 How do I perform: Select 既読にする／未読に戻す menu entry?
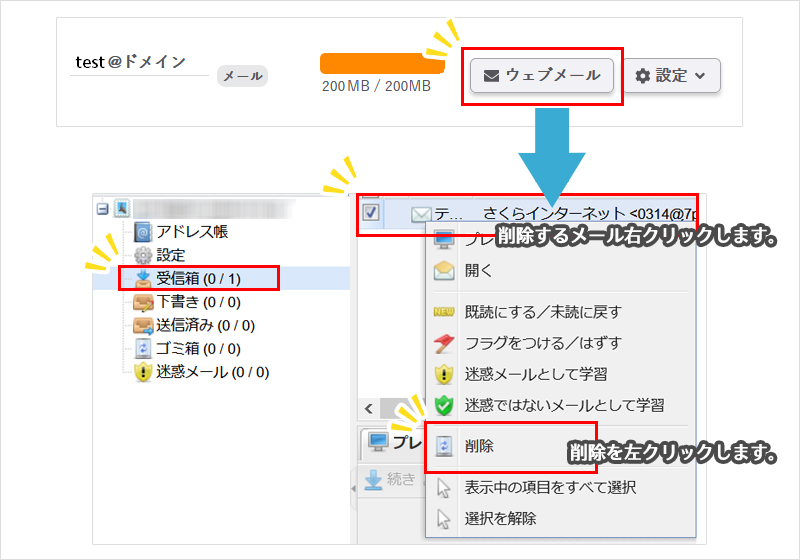[x=542, y=312]
